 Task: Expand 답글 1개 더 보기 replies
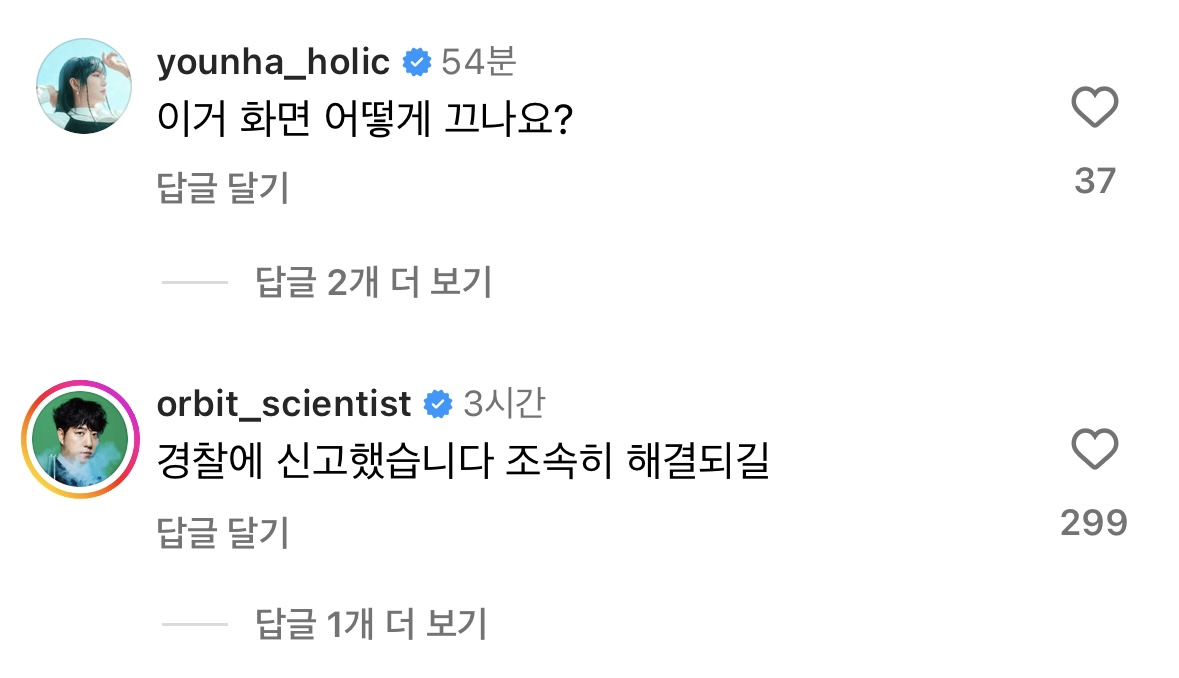pyautogui.click(x=371, y=624)
